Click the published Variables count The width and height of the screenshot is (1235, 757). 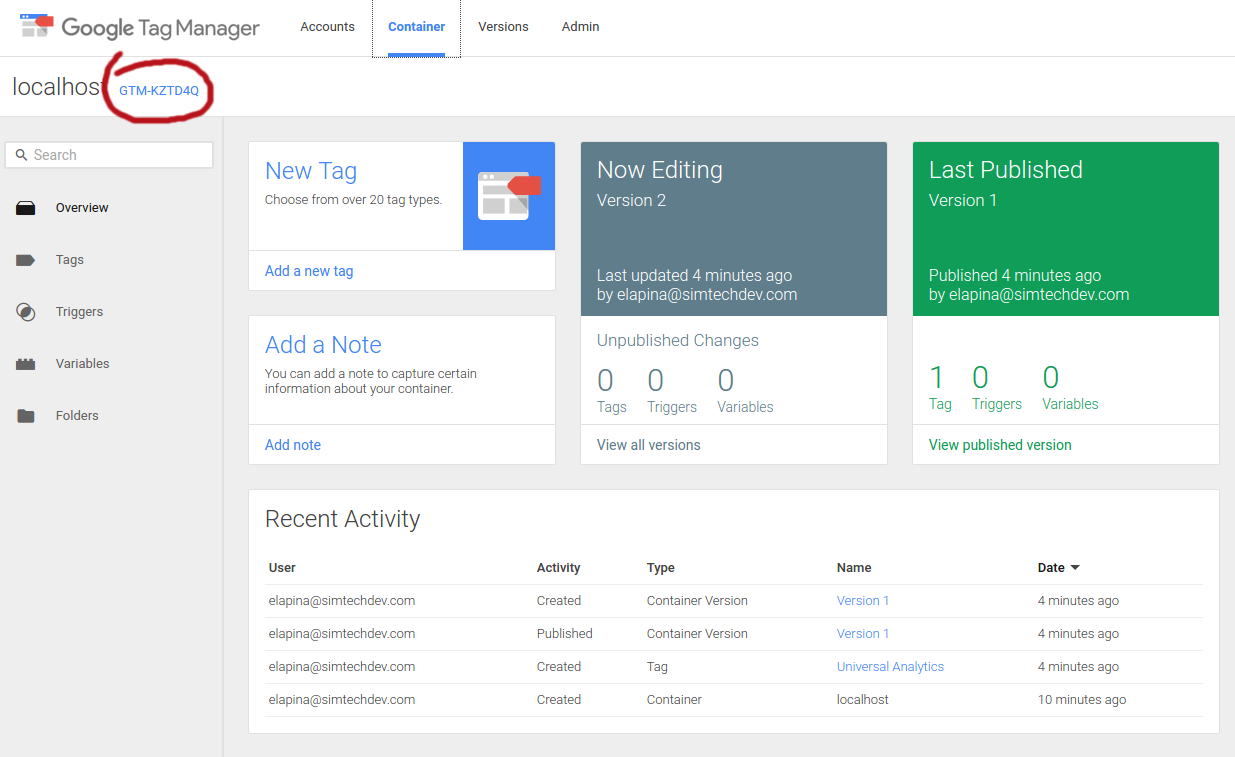pos(1051,378)
